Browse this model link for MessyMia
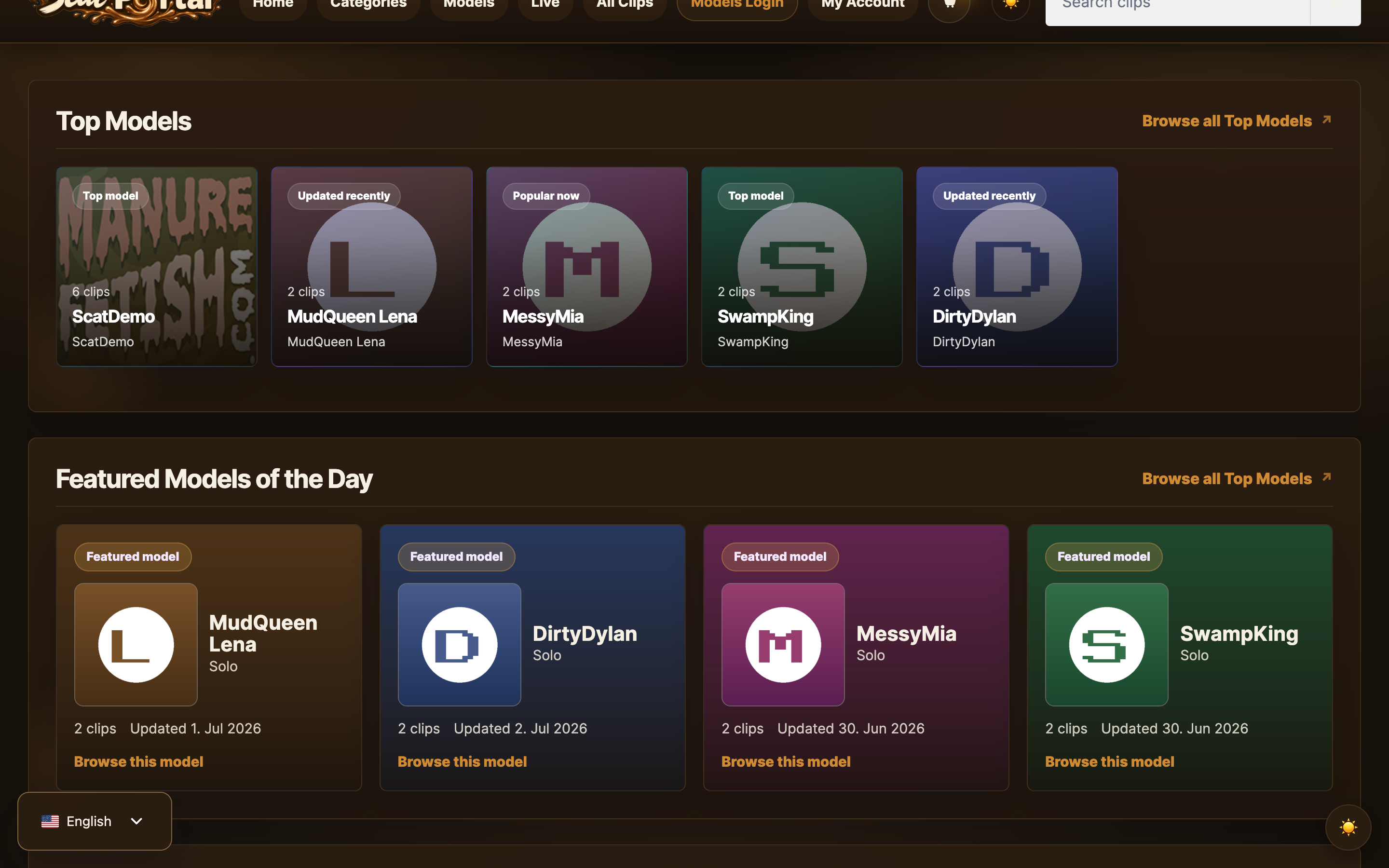 point(786,762)
